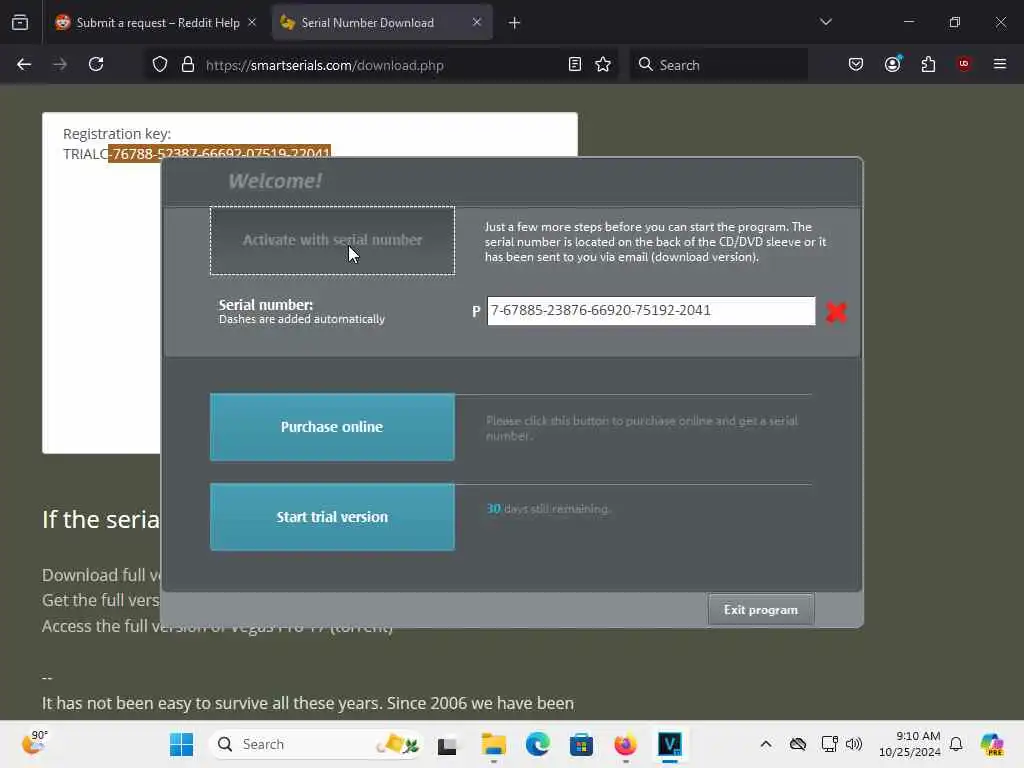Click the highlighted registration key text
This screenshot has height=768, width=1024.
point(219,152)
